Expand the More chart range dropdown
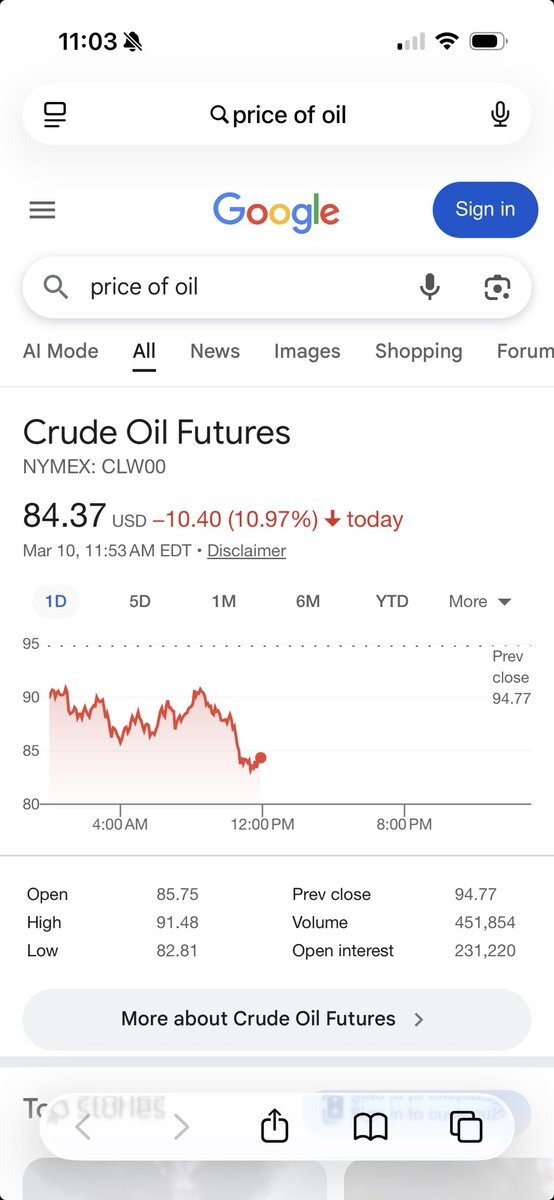Image resolution: width=554 pixels, height=1200 pixels. click(x=480, y=601)
